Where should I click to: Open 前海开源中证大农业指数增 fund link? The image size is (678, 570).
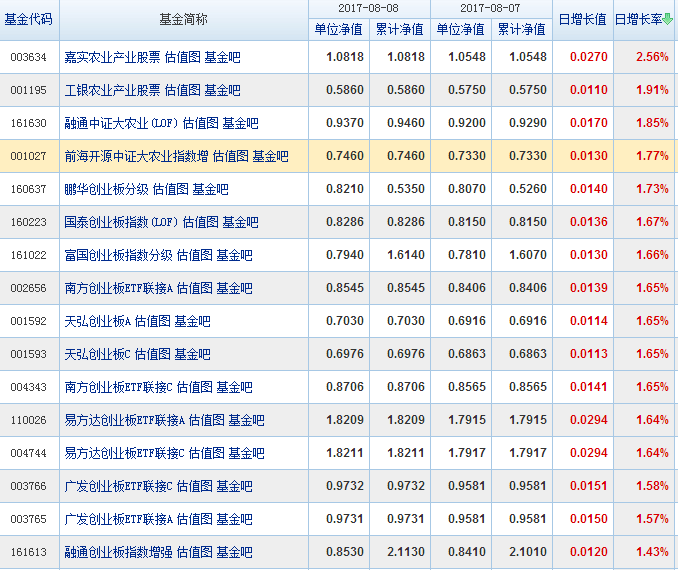pos(136,156)
